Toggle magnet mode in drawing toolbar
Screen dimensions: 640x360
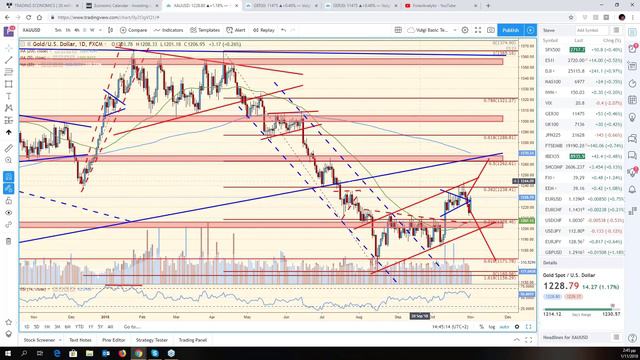[x=9, y=176]
